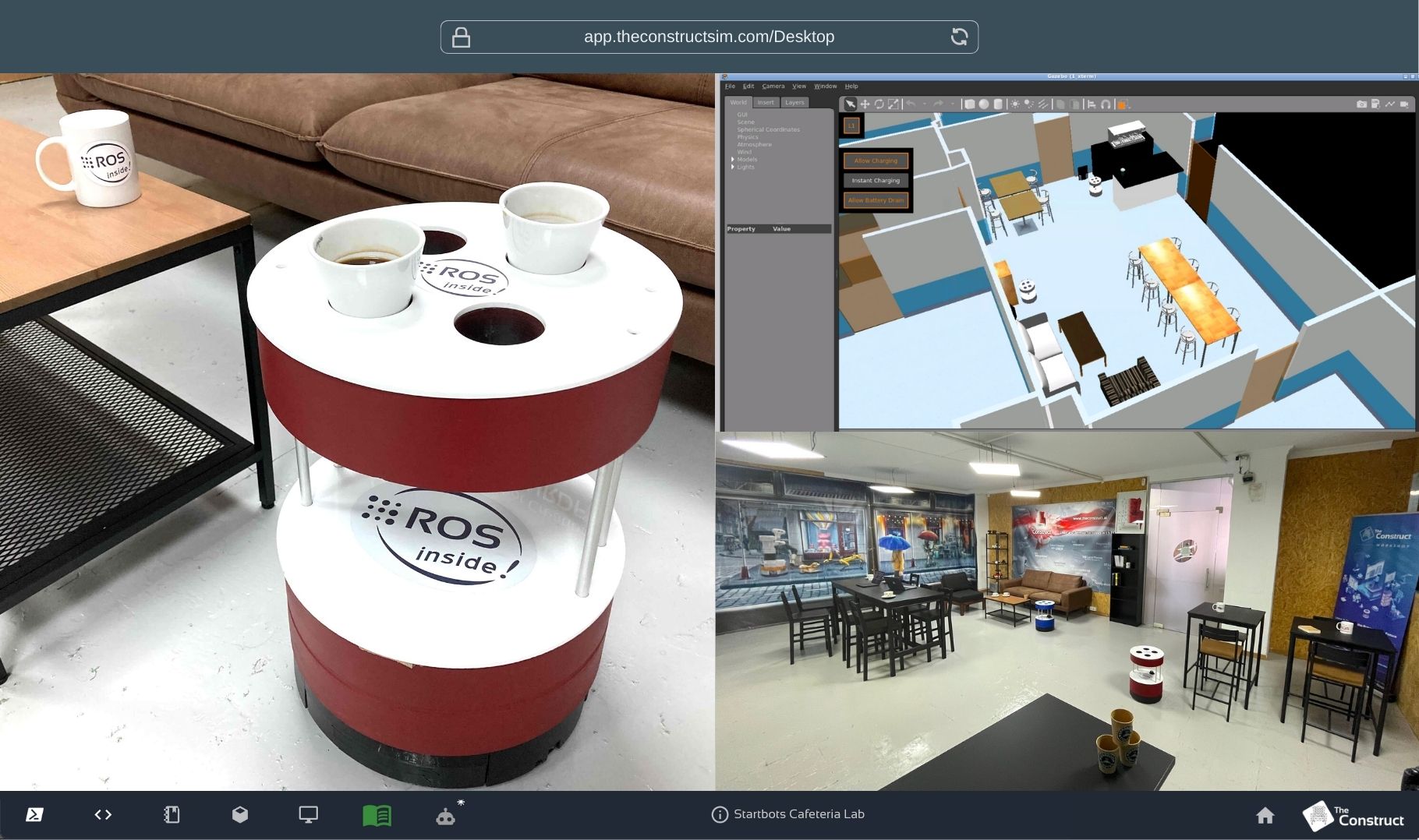Expand the Lights tree node

pos(733,167)
